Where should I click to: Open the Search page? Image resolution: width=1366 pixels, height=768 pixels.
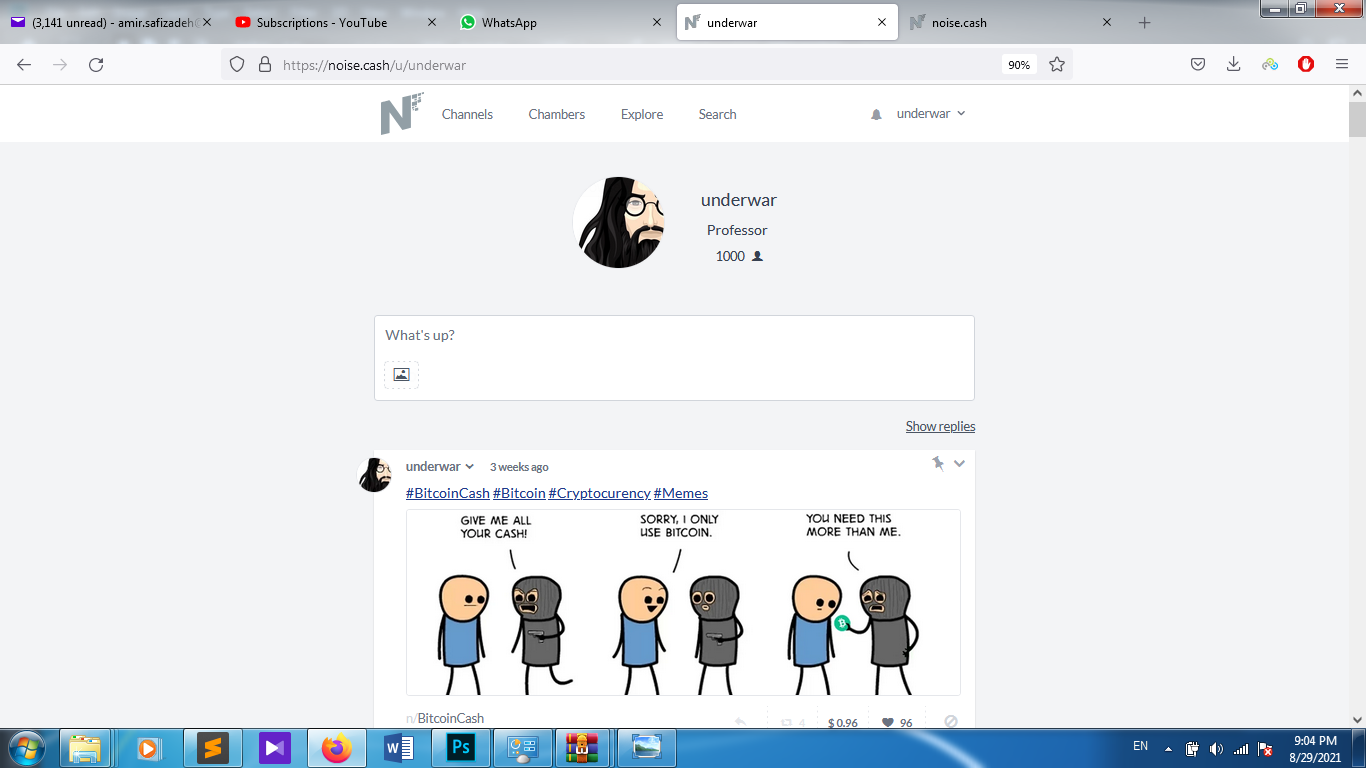717,114
